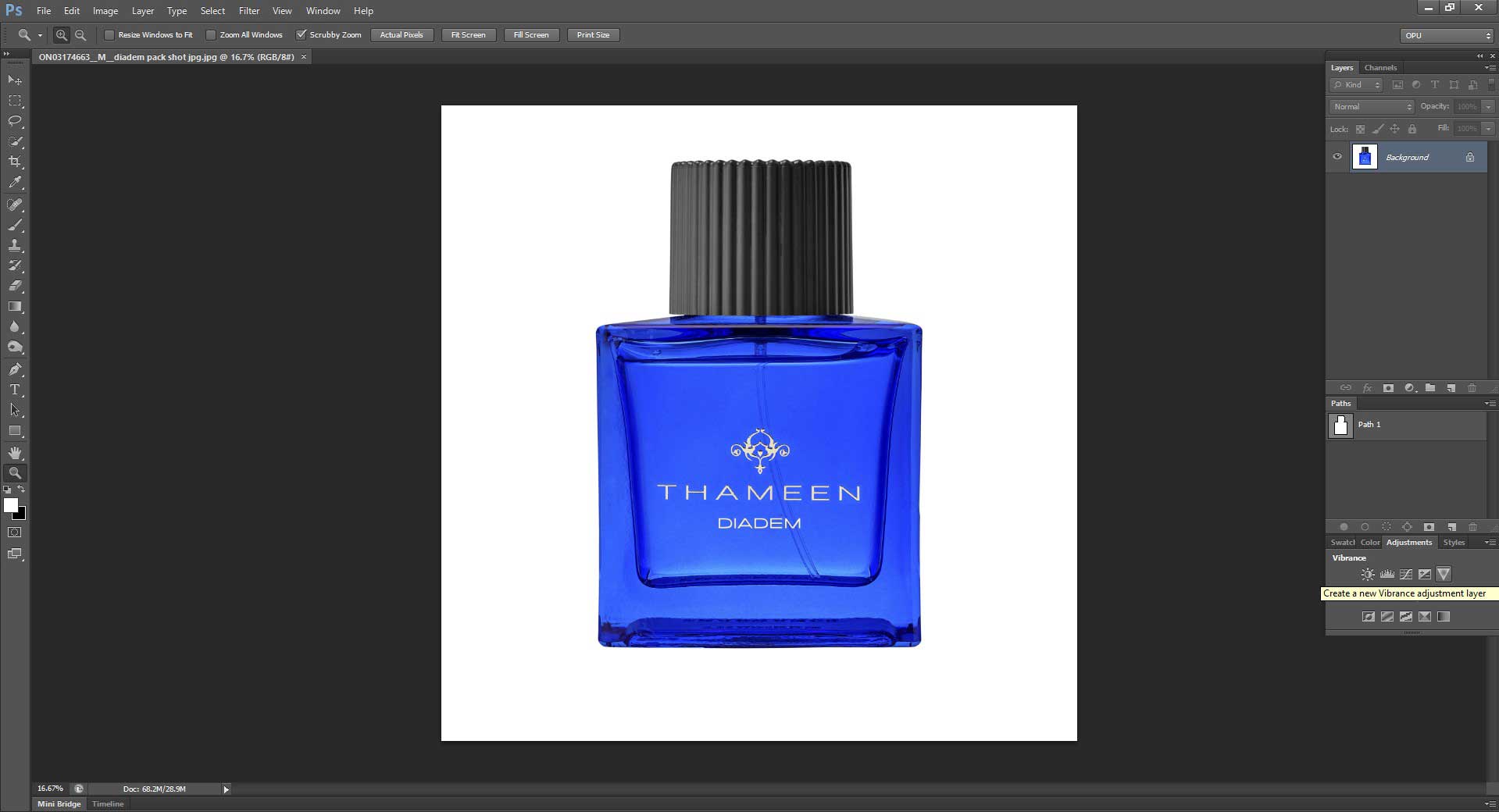The image size is (1499, 812).
Task: Click the Lock transparent pixels icon
Action: [x=1360, y=129]
